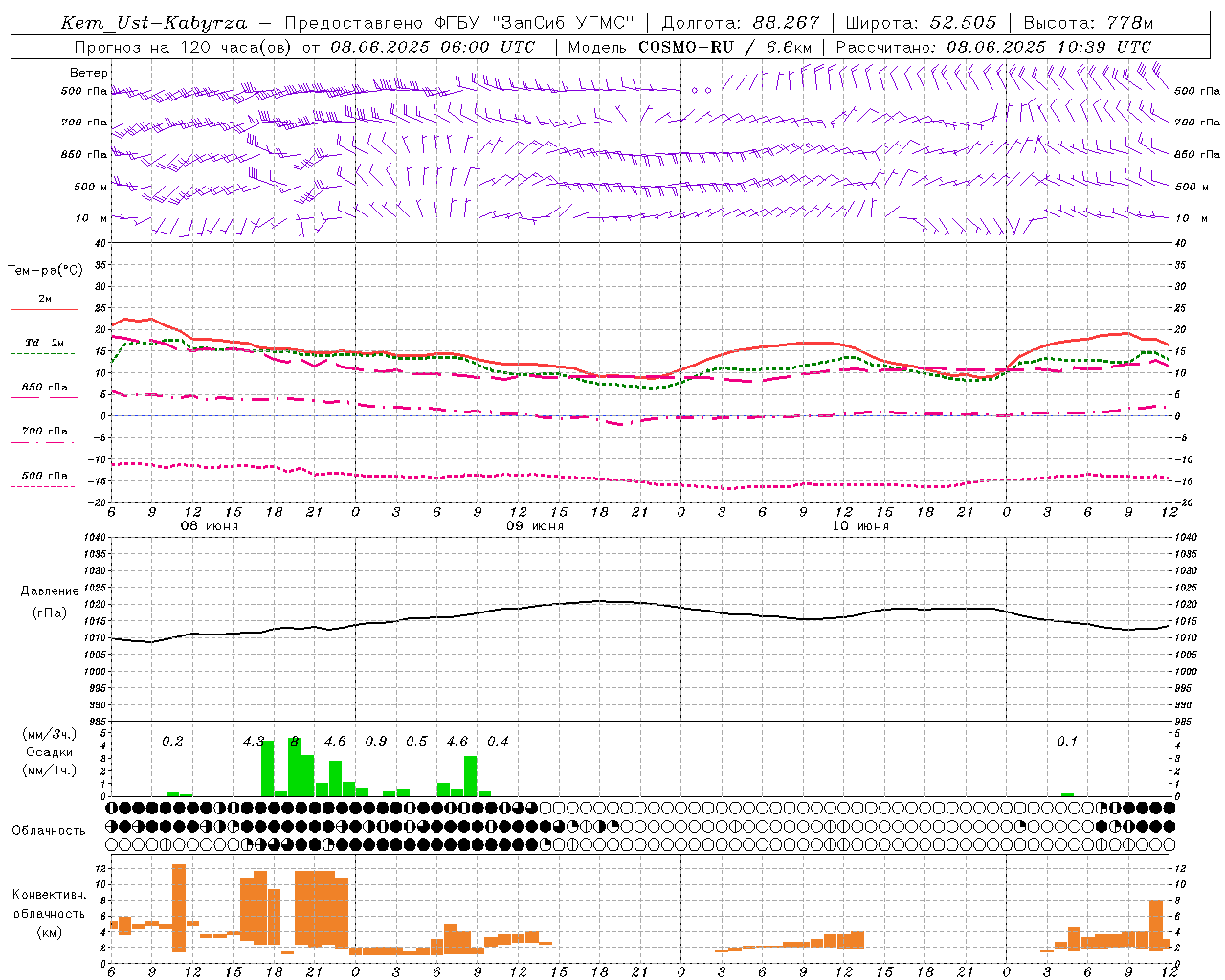This screenshot has height=980, width=1225.
Task: Click the 0.9 precipitation total
Action: click(x=376, y=742)
